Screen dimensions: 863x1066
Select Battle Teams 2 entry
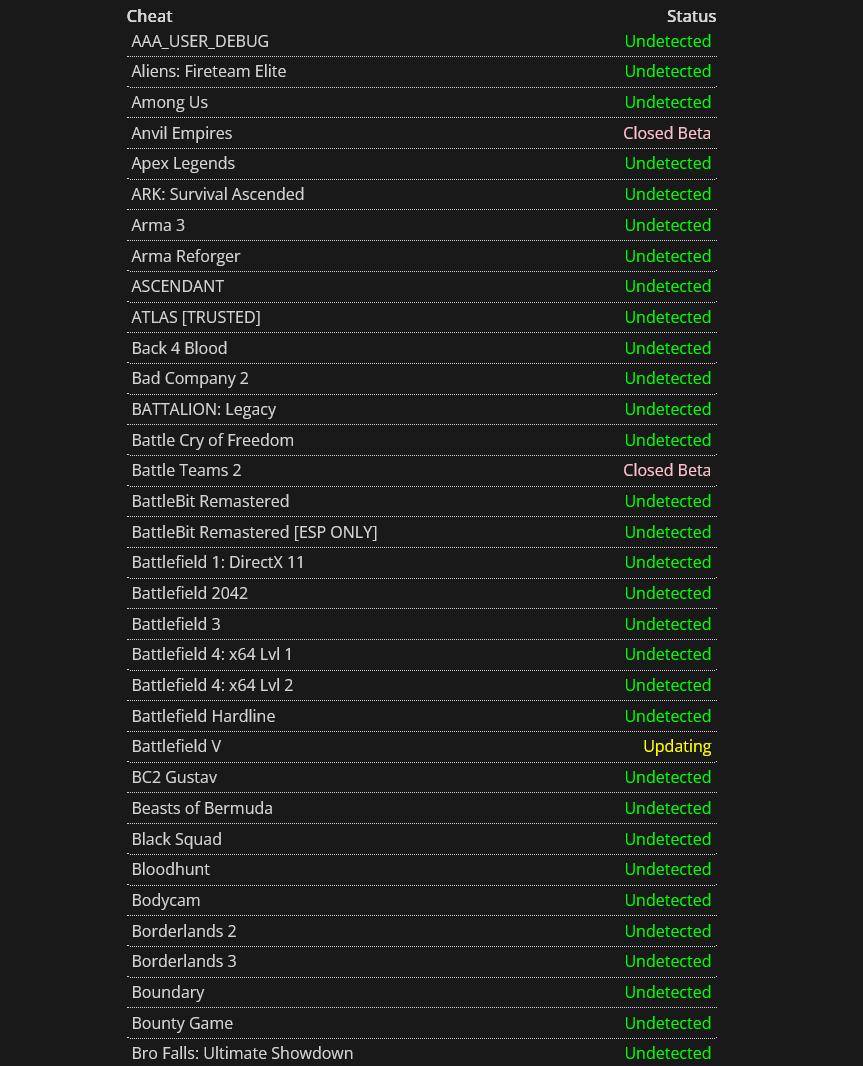pyautogui.click(x=186, y=470)
